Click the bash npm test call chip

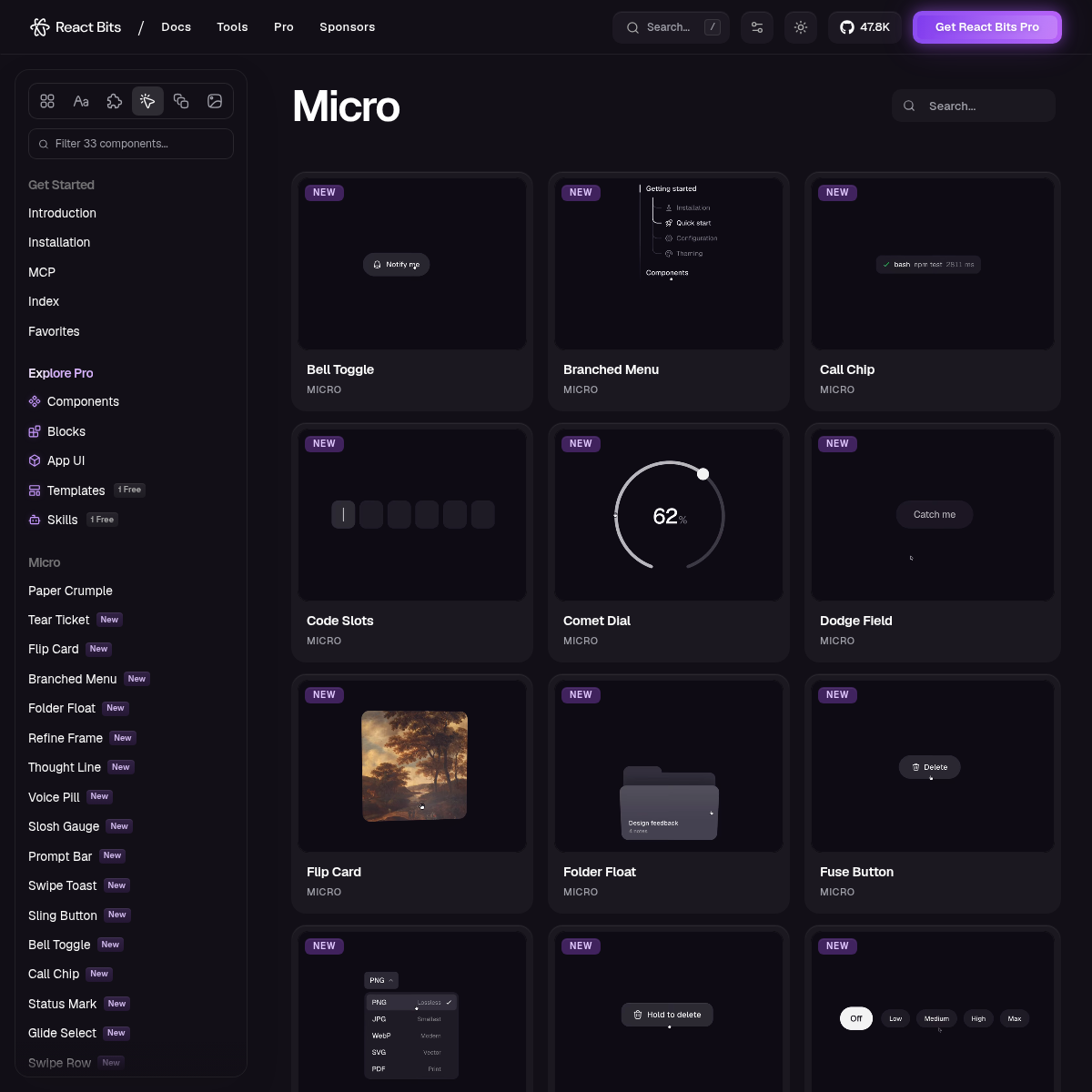tap(928, 265)
